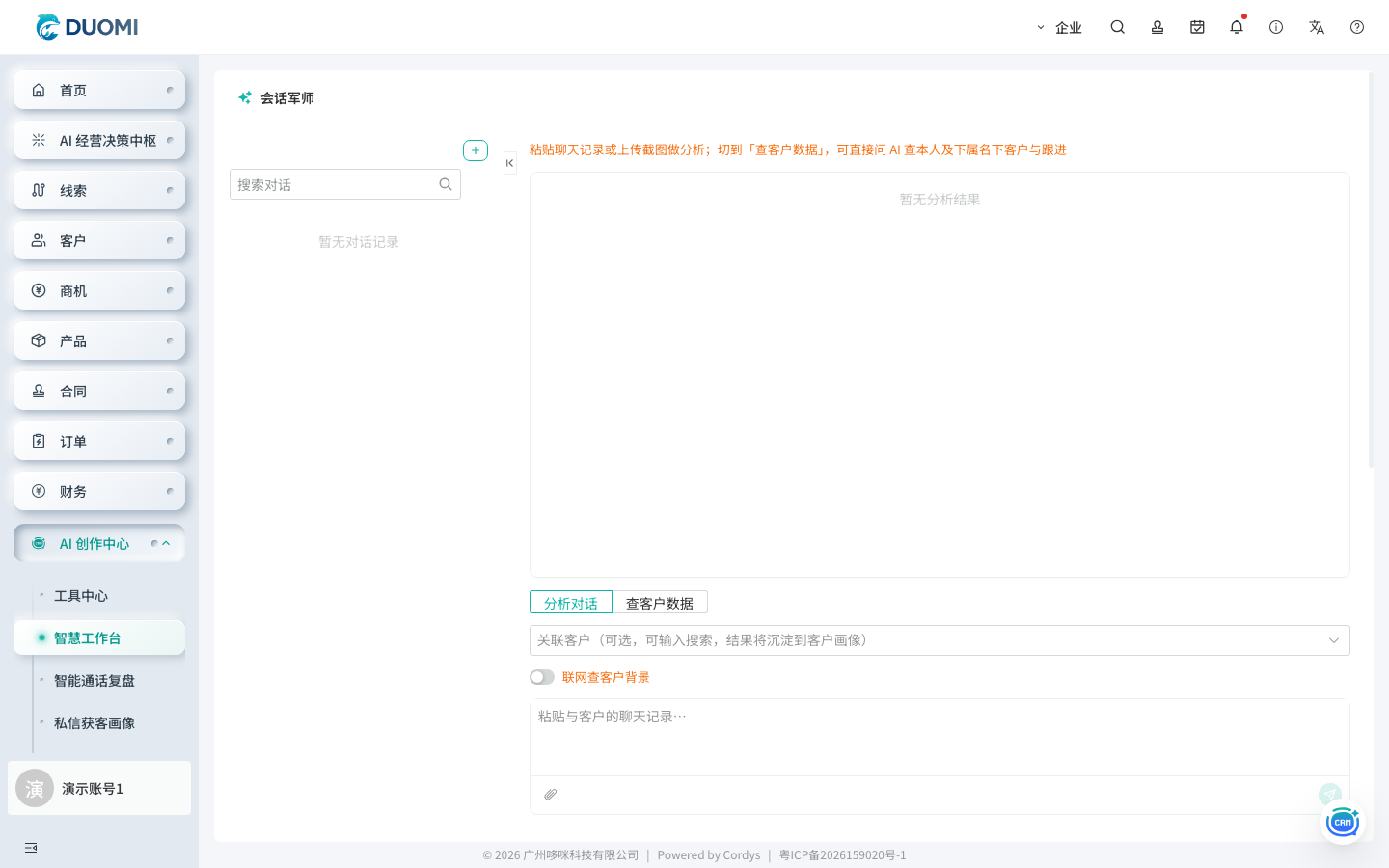Go to 首页 in the sidebar

[99, 90]
